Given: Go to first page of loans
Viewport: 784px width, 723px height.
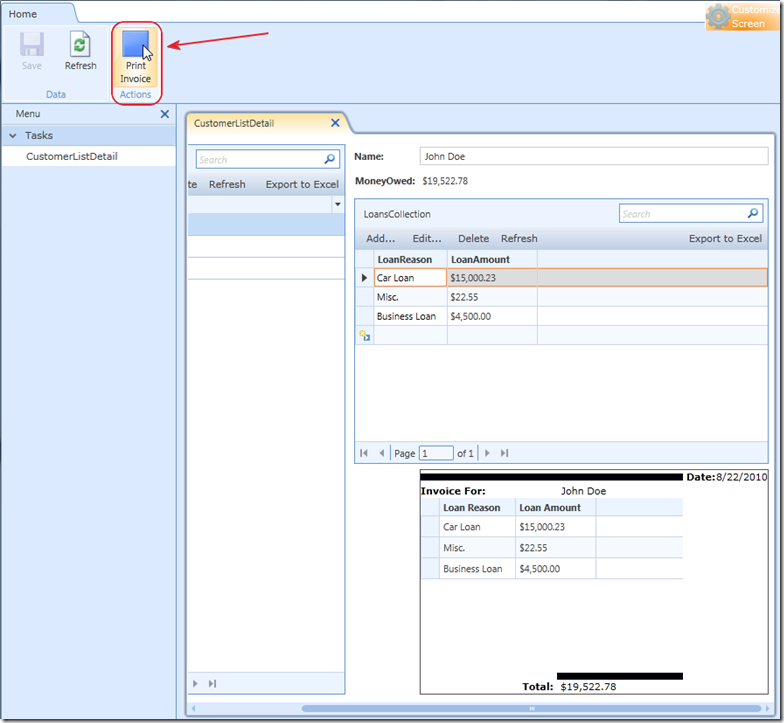Looking at the screenshot, I should click(364, 453).
